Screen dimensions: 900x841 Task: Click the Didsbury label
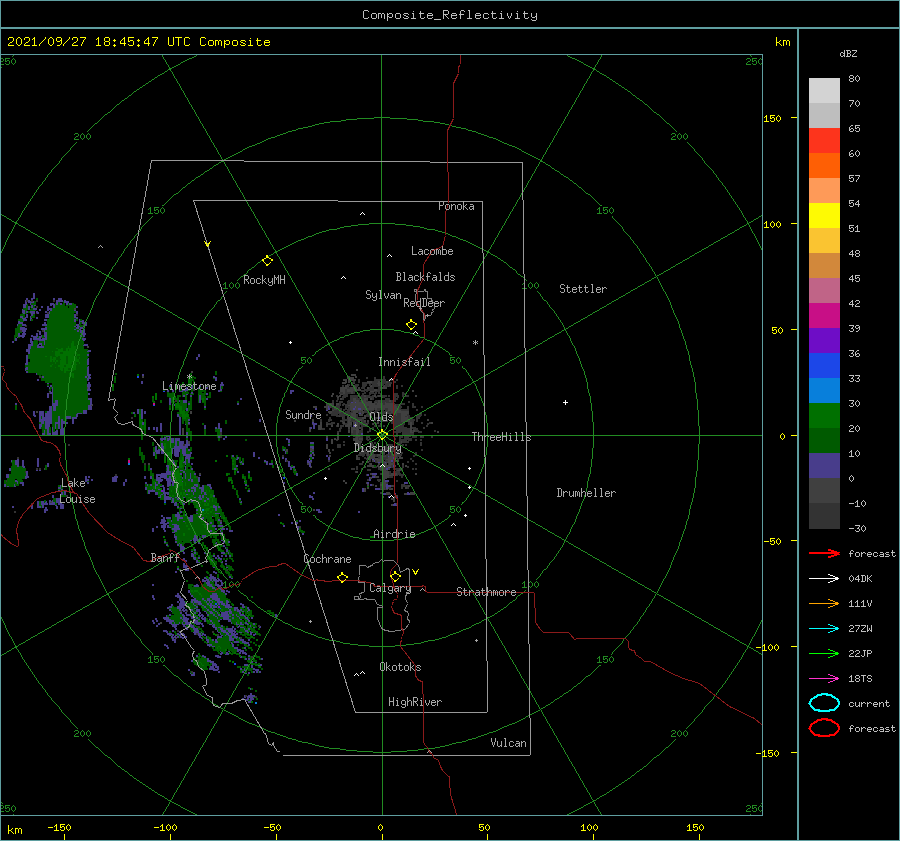click(x=378, y=448)
